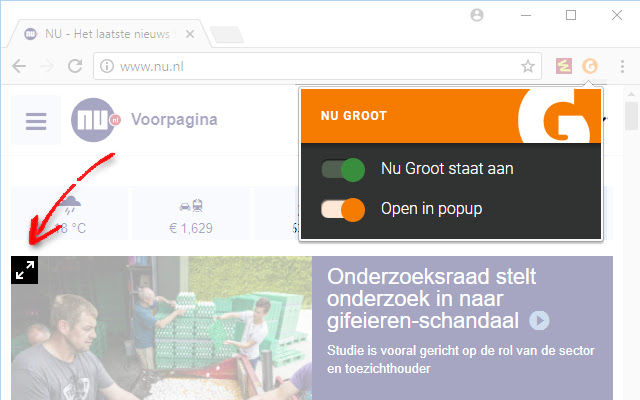Click the subtitle Studie is vooral gericht

coord(461,360)
